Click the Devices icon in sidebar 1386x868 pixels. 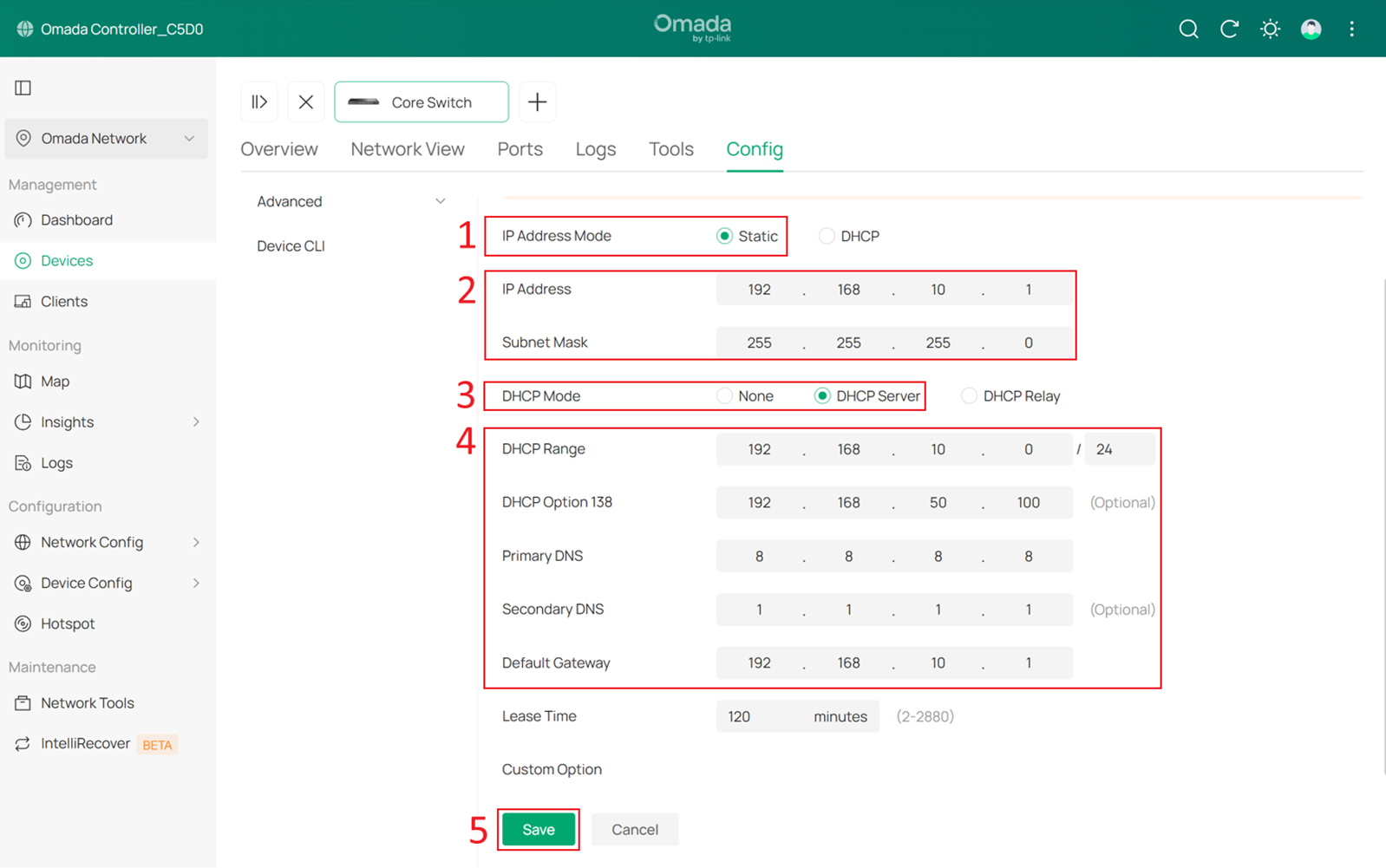click(x=23, y=261)
